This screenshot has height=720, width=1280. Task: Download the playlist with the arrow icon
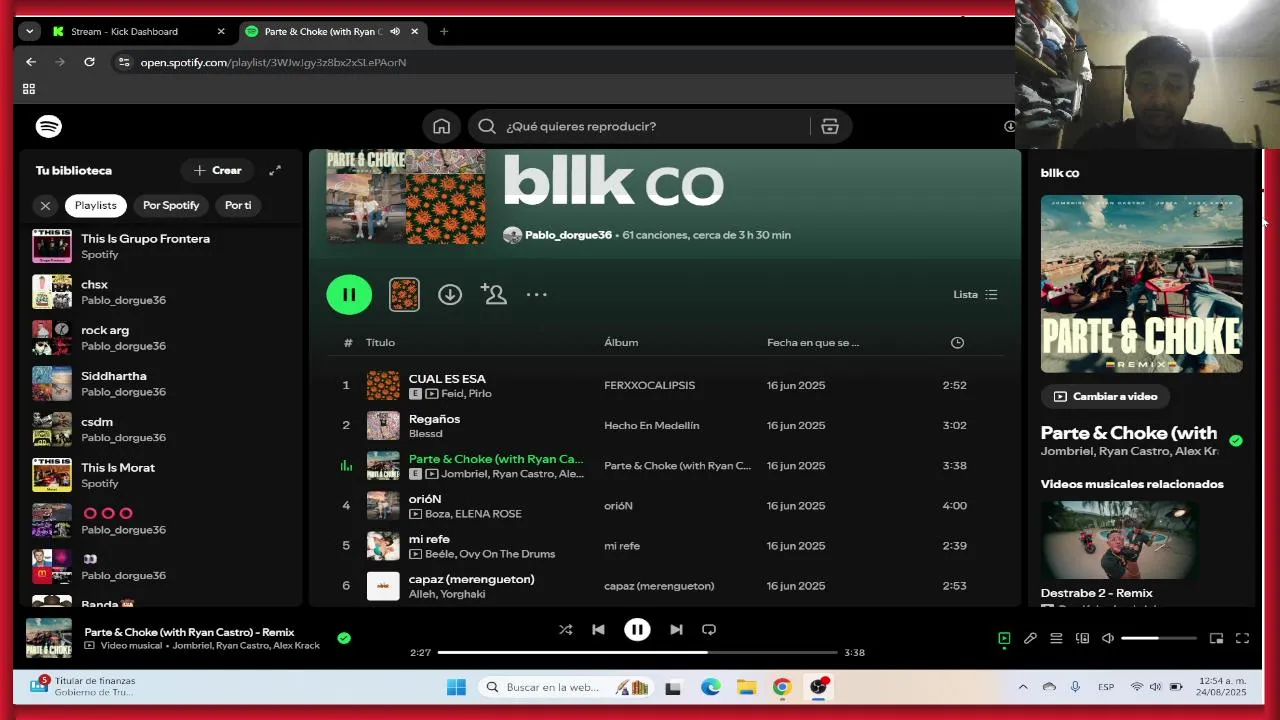tap(450, 294)
